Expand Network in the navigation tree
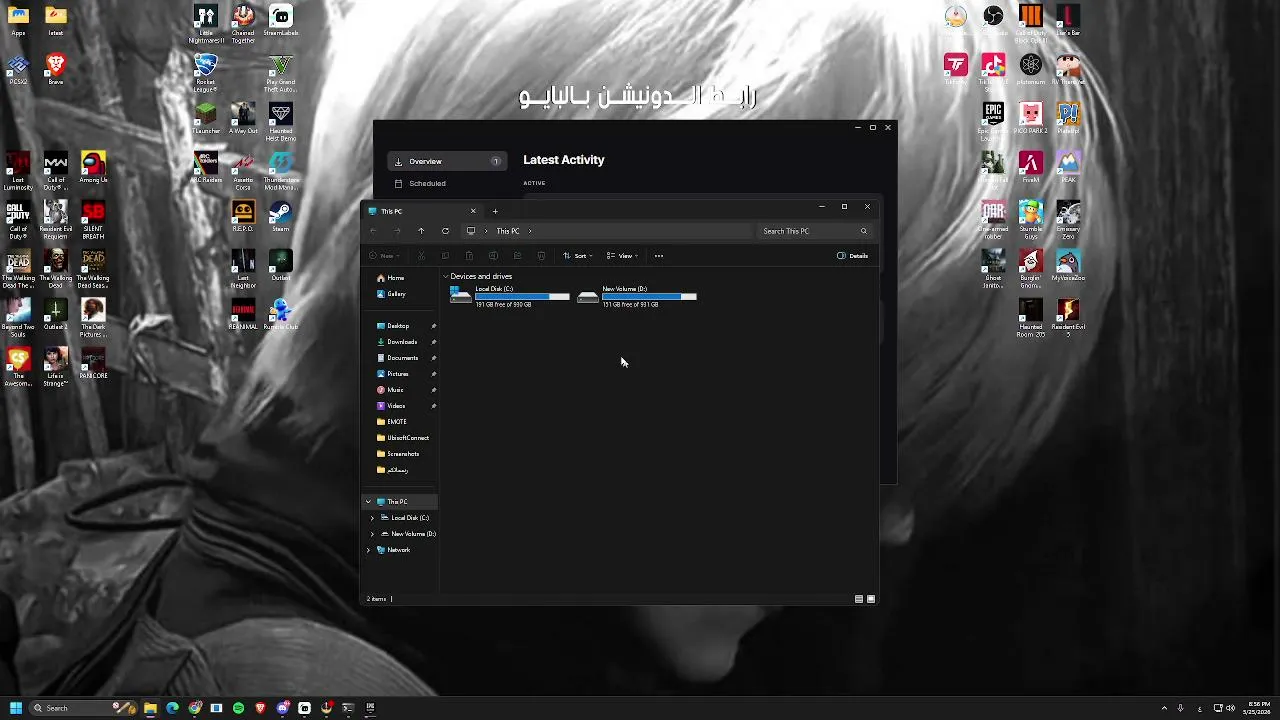Screen dimensions: 1280x720 [x=368, y=550]
